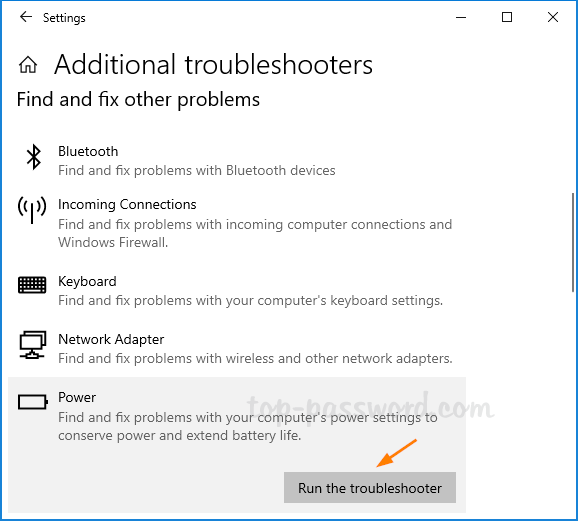Click the Power battery icon
The image size is (578, 521).
pos(32,402)
